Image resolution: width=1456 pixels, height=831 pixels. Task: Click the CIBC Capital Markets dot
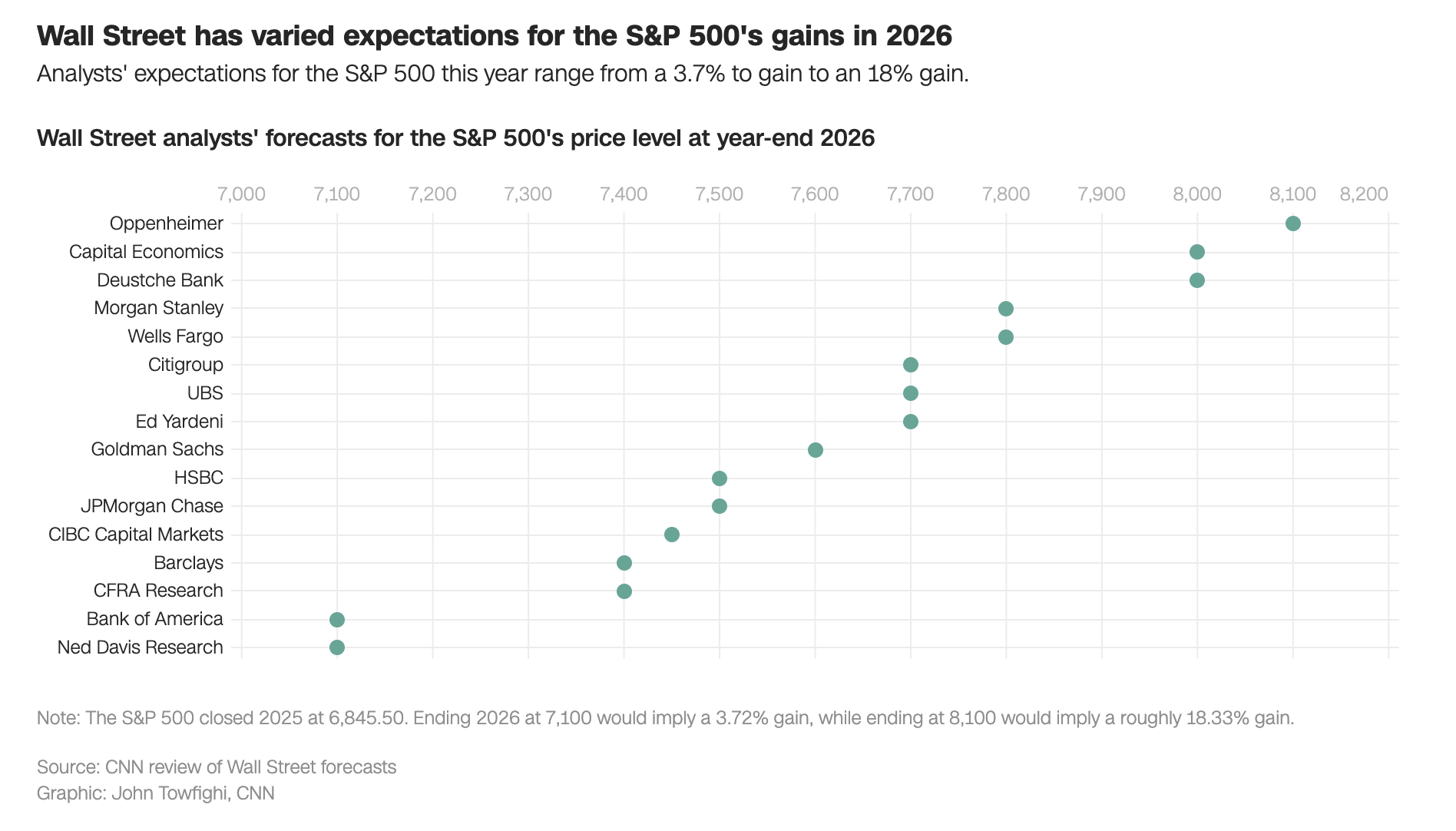click(671, 535)
